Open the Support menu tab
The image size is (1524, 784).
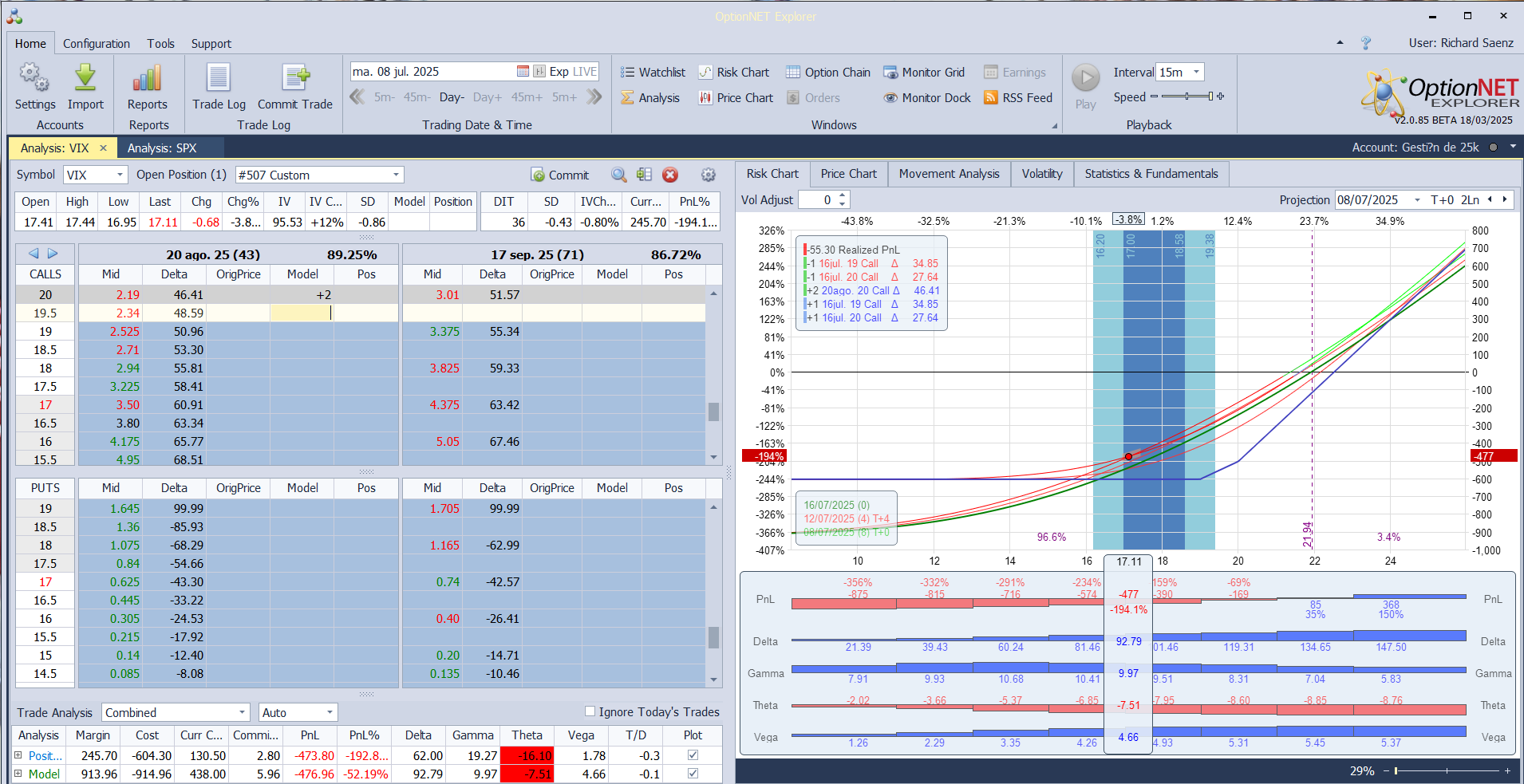pyautogui.click(x=211, y=44)
